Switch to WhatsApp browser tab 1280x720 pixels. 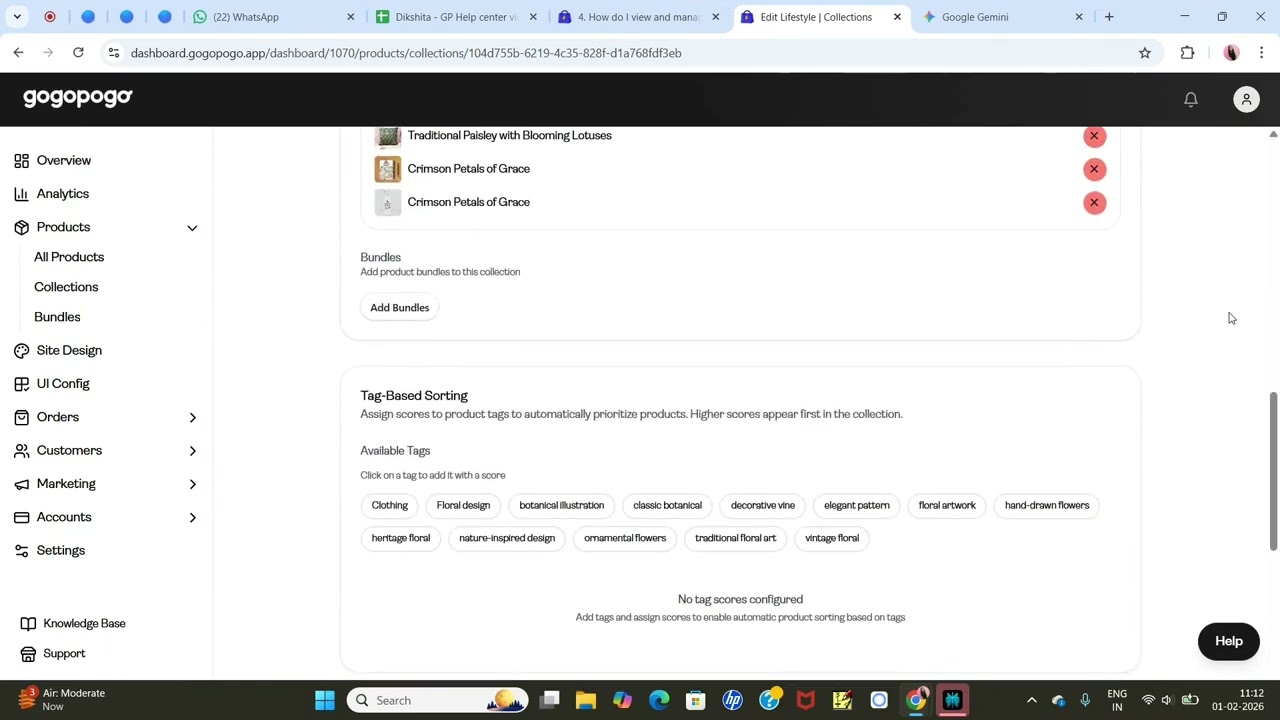point(272,17)
